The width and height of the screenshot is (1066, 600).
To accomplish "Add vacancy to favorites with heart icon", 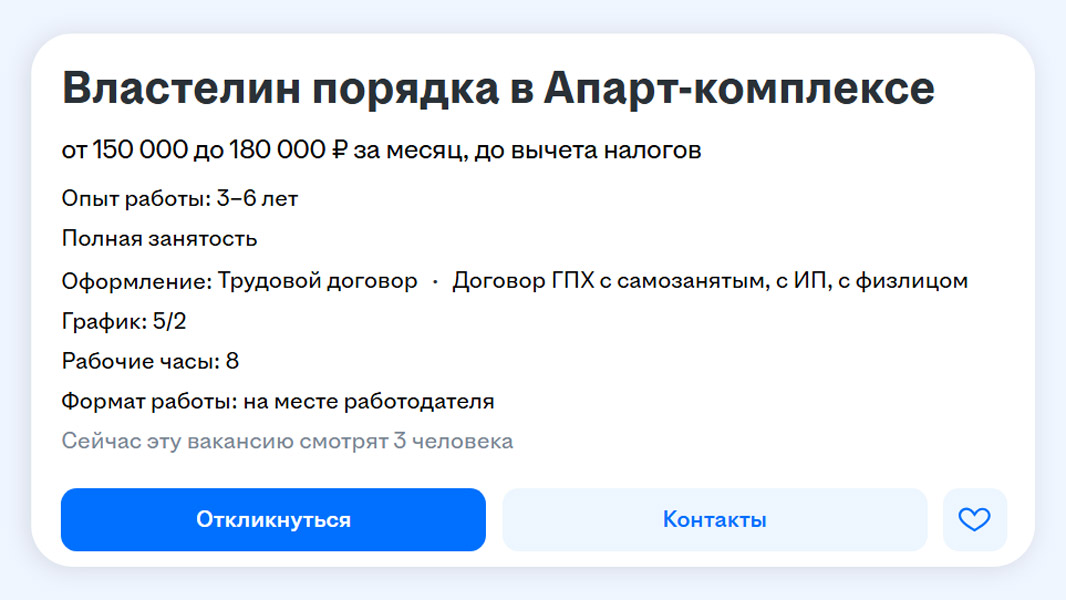I will click(974, 520).
